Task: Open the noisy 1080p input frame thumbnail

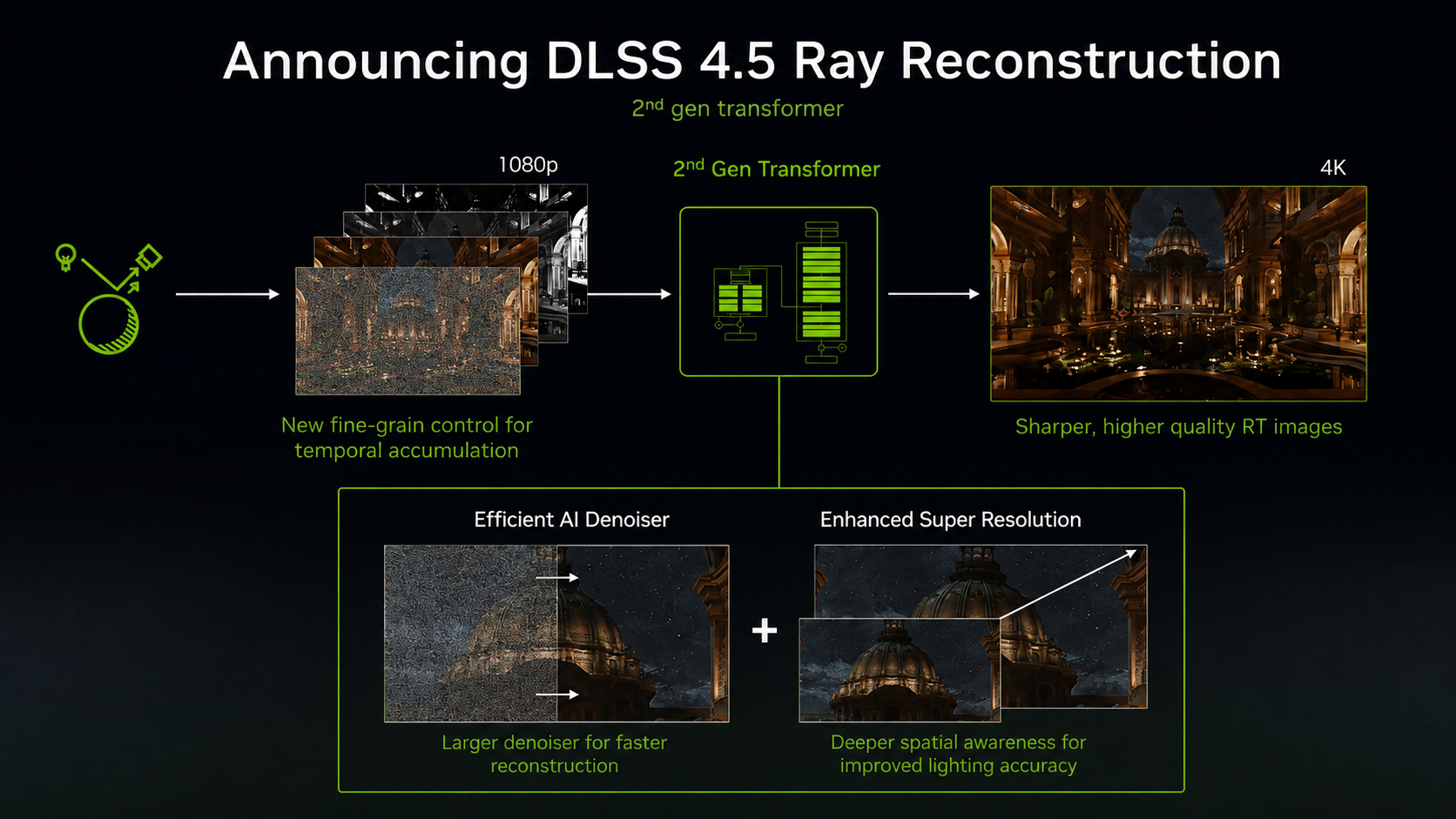Action: [408, 331]
